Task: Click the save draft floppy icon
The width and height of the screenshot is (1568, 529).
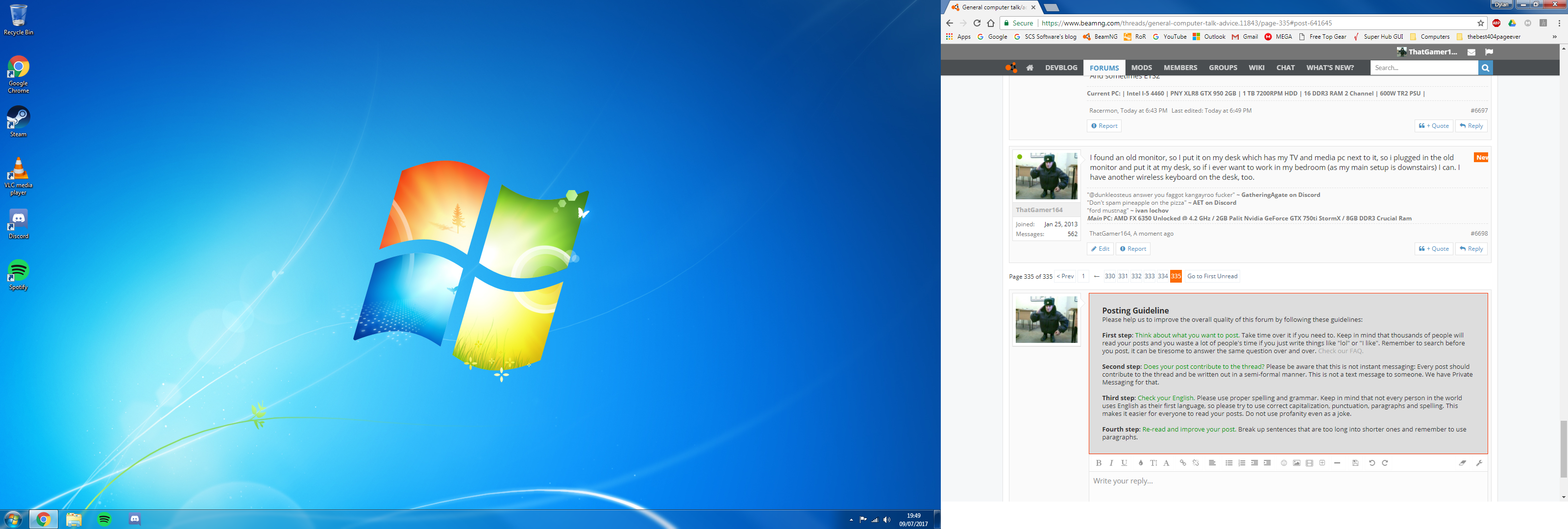Action: (x=1355, y=463)
